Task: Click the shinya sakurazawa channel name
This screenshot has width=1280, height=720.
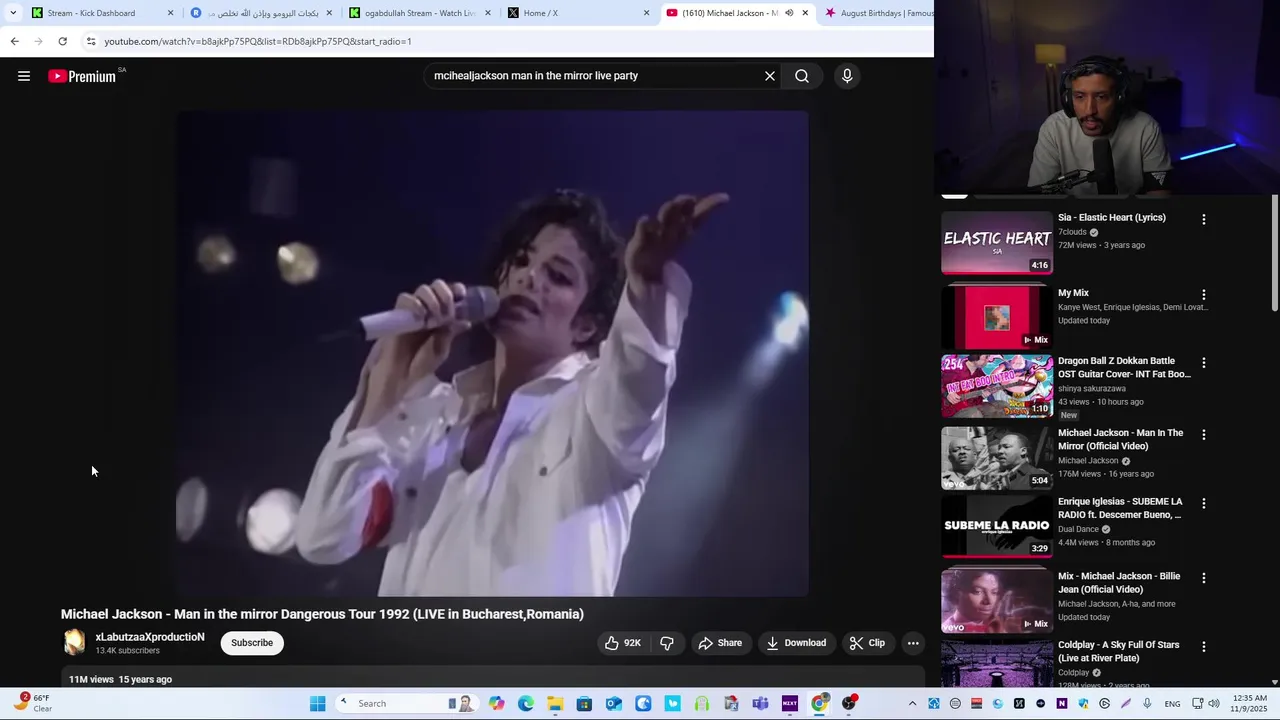Action: point(1092,388)
